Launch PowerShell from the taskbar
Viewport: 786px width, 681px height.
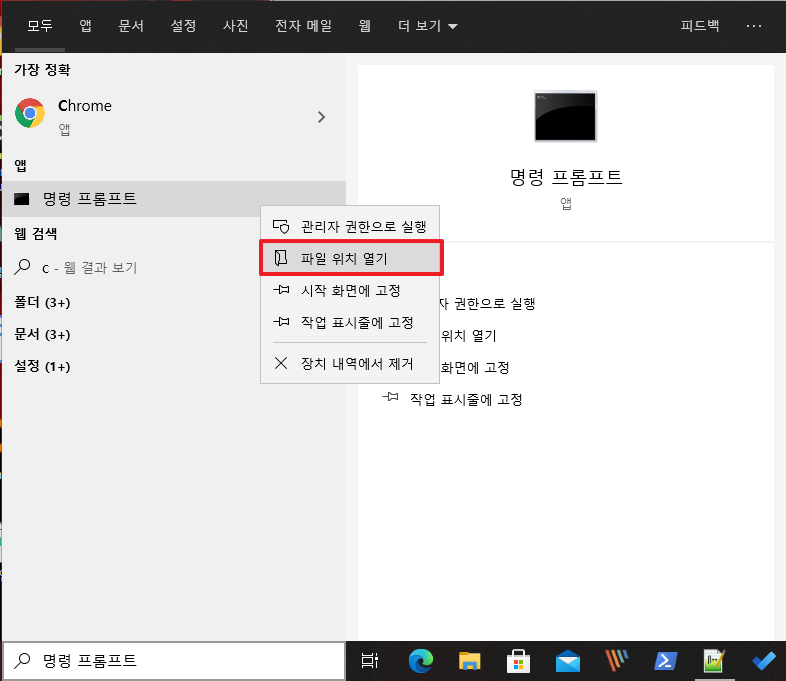coord(666,661)
